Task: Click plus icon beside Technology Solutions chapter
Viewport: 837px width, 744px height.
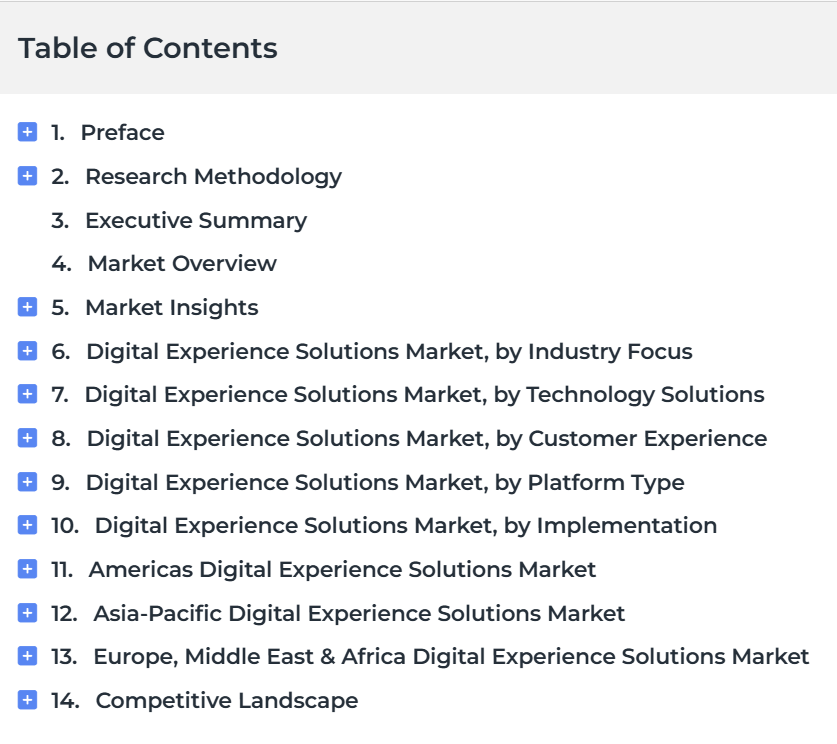Action: 27,394
